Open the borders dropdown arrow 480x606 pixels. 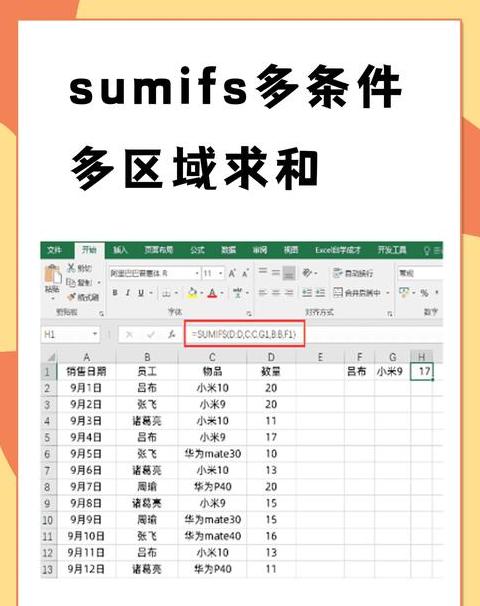pyautogui.click(x=176, y=293)
